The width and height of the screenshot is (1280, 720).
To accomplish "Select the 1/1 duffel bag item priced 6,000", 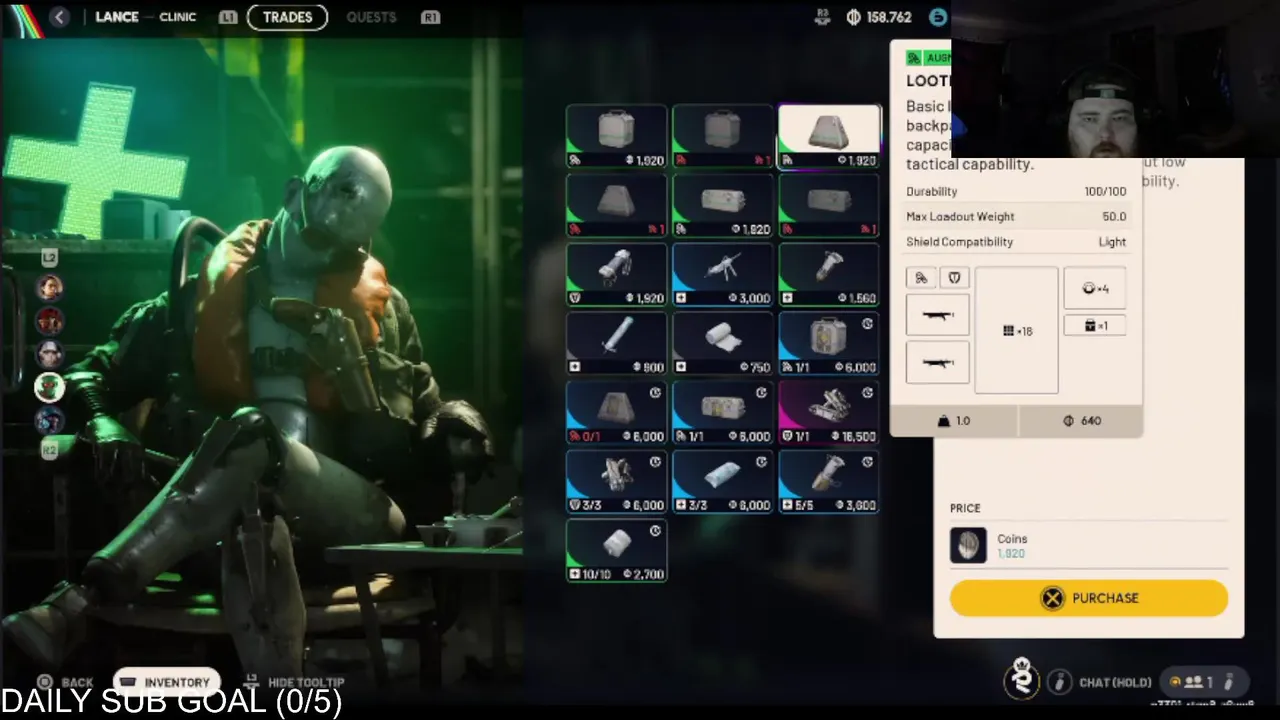I will [723, 413].
